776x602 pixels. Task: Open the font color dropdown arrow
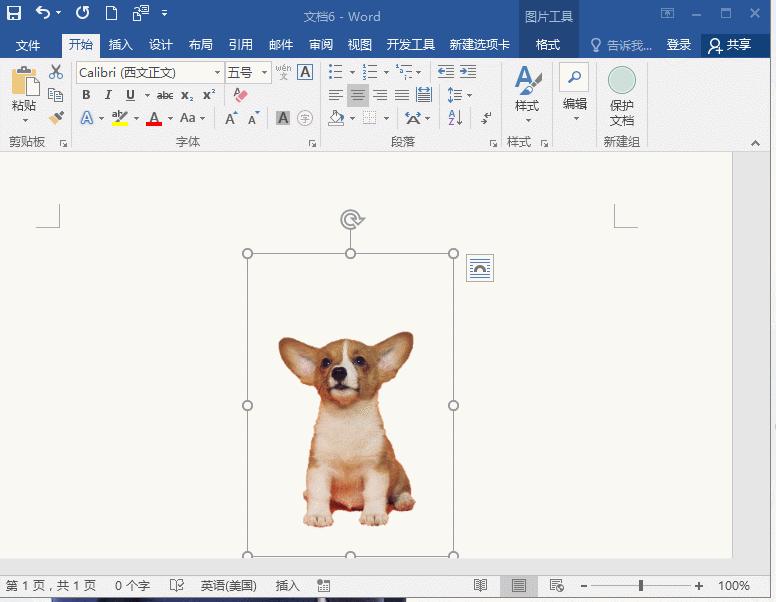(x=170, y=119)
